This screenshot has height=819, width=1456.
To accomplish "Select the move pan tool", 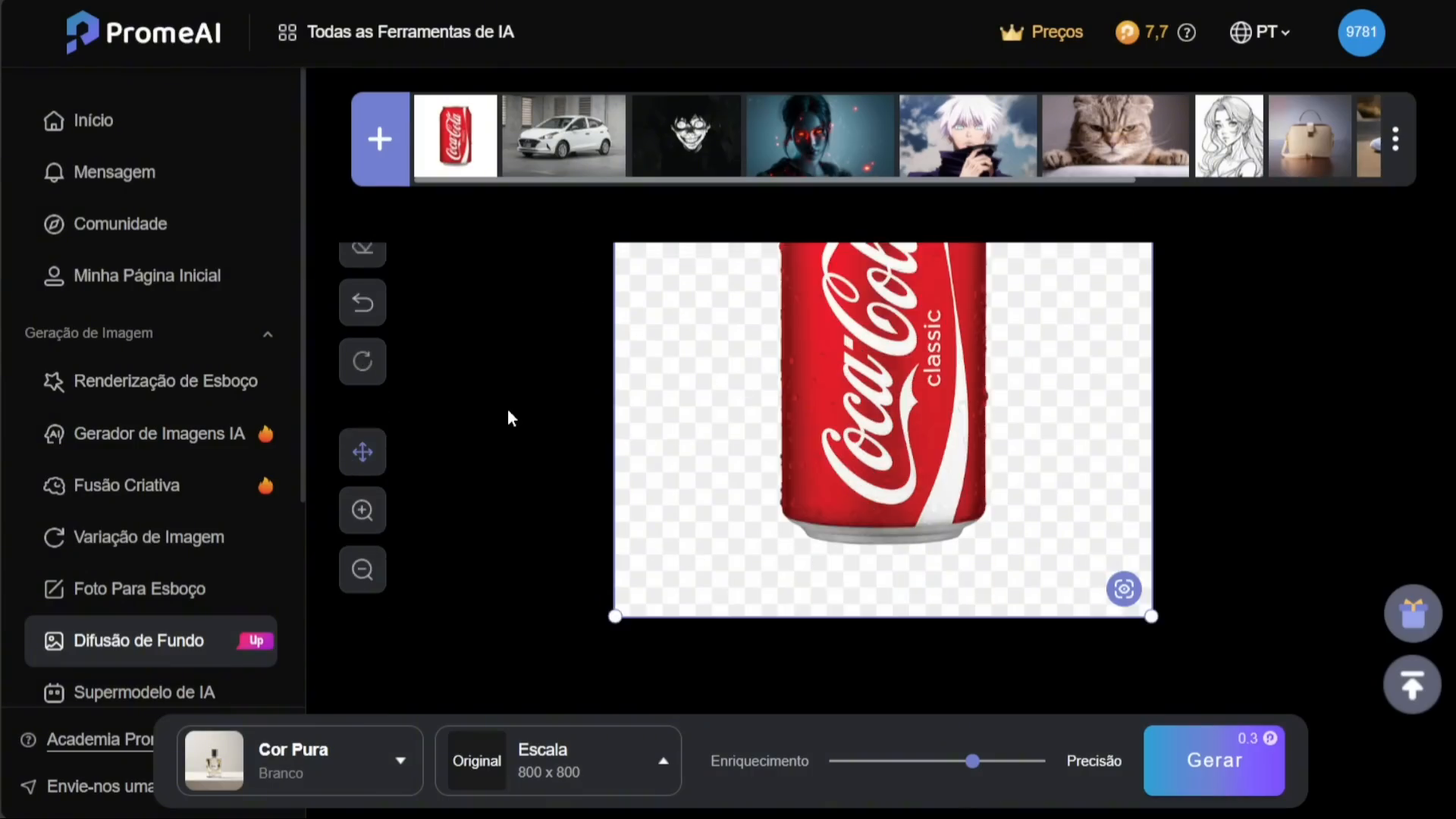I will [x=362, y=452].
